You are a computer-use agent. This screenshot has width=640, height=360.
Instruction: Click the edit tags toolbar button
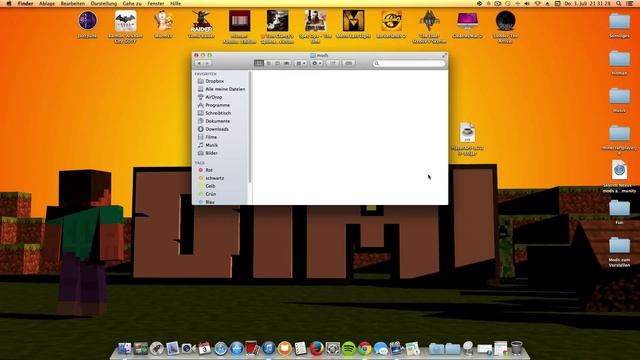(x=349, y=63)
